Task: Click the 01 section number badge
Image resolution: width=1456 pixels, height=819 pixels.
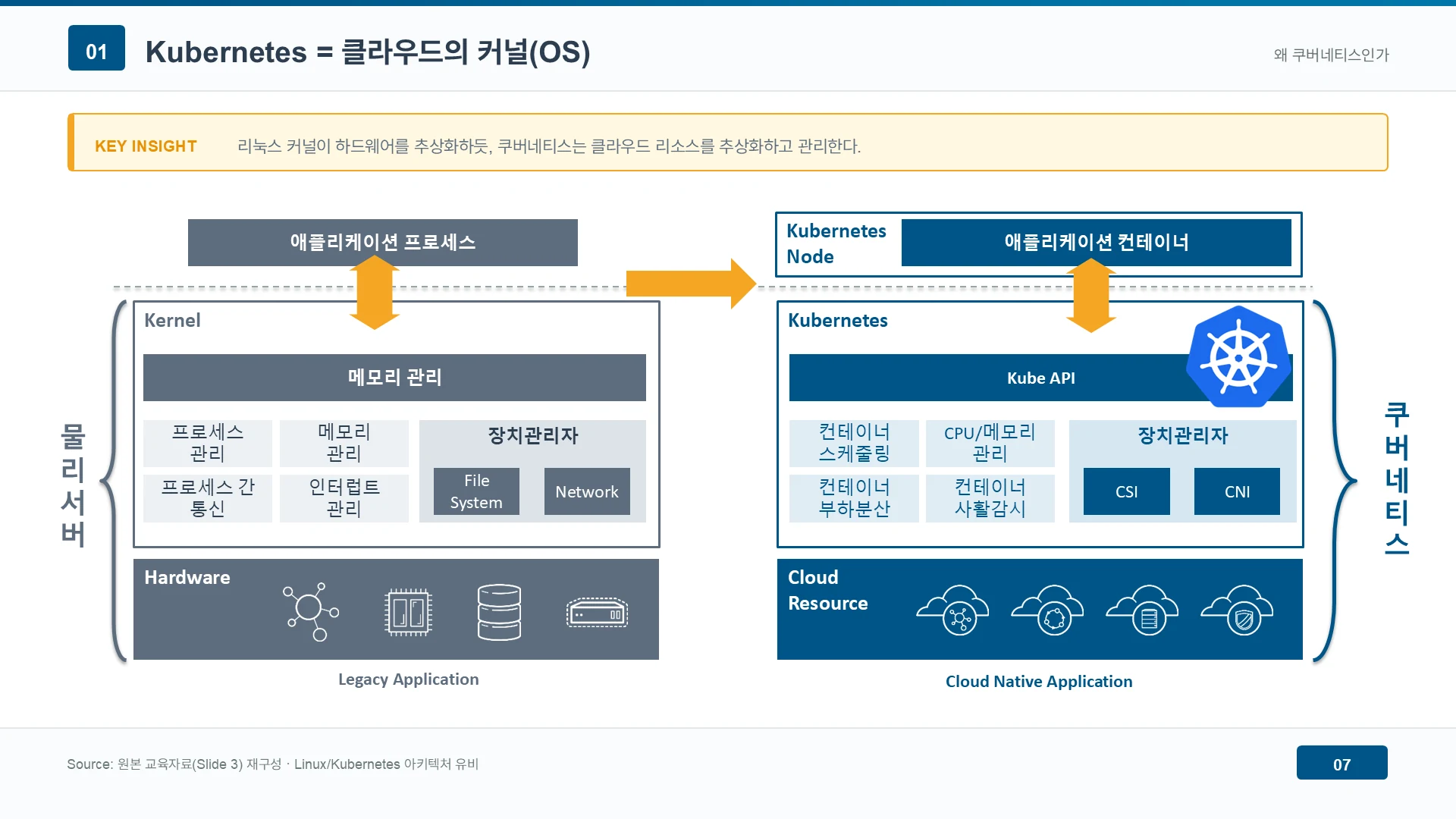Action: pos(96,48)
